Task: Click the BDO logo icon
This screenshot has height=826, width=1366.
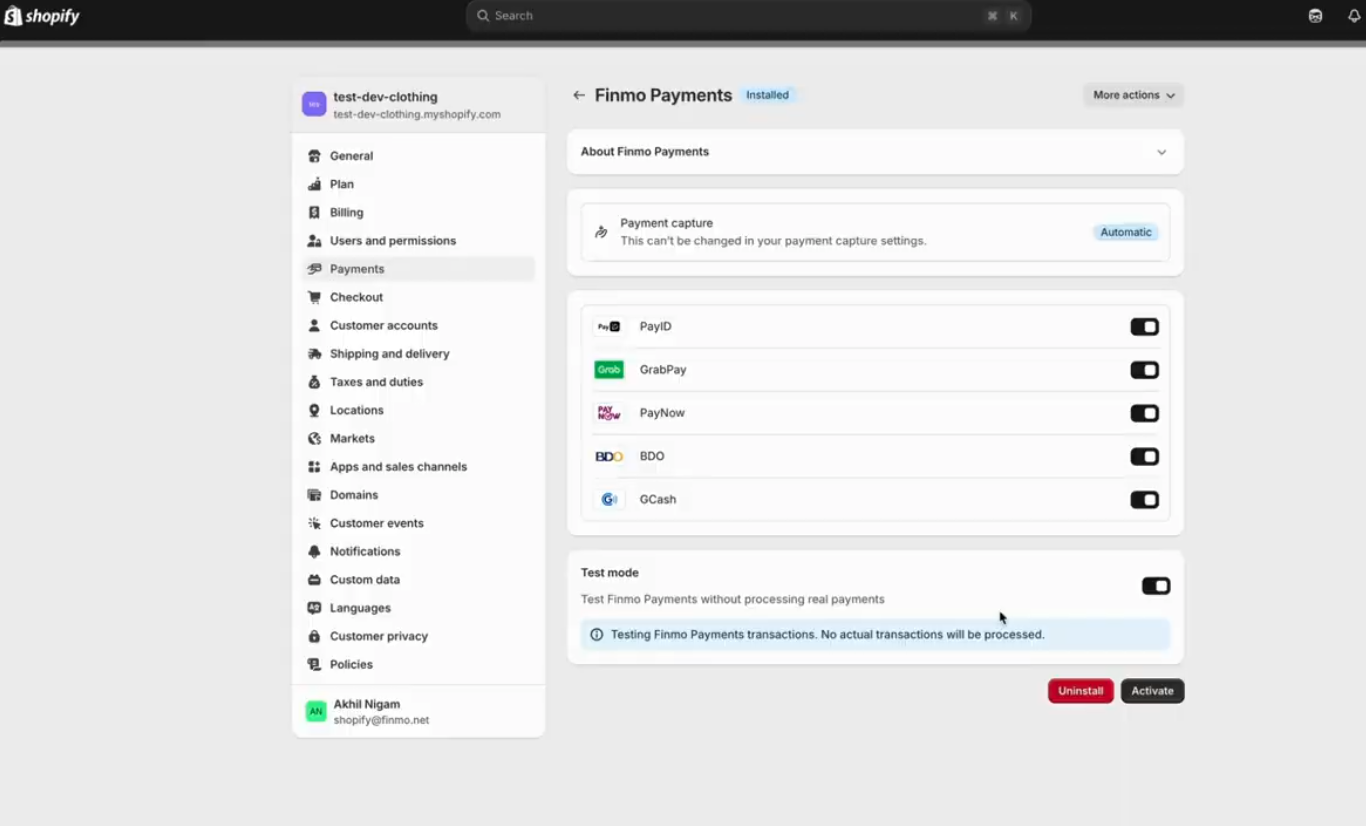Action: 609,456
